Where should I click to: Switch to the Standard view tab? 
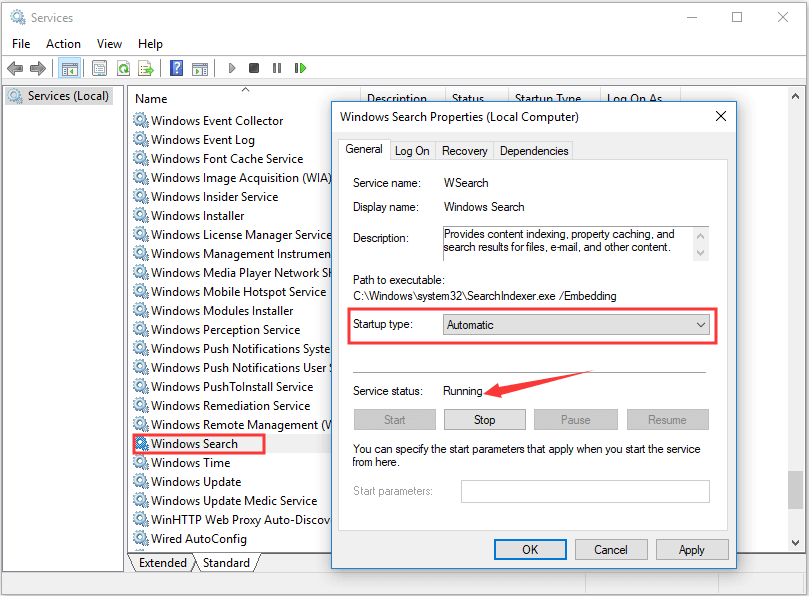[227, 562]
